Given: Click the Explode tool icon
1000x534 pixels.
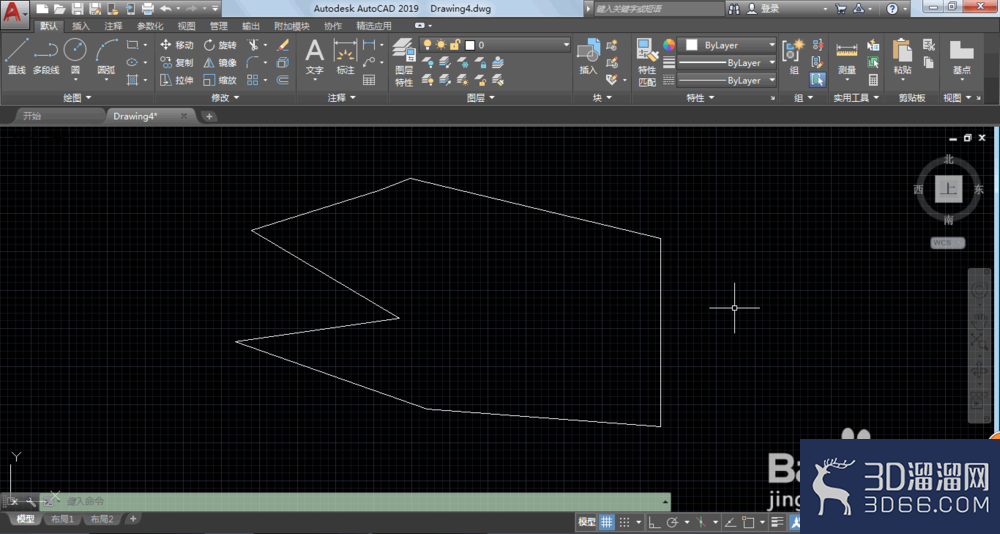Looking at the screenshot, I should pyautogui.click(x=283, y=63).
